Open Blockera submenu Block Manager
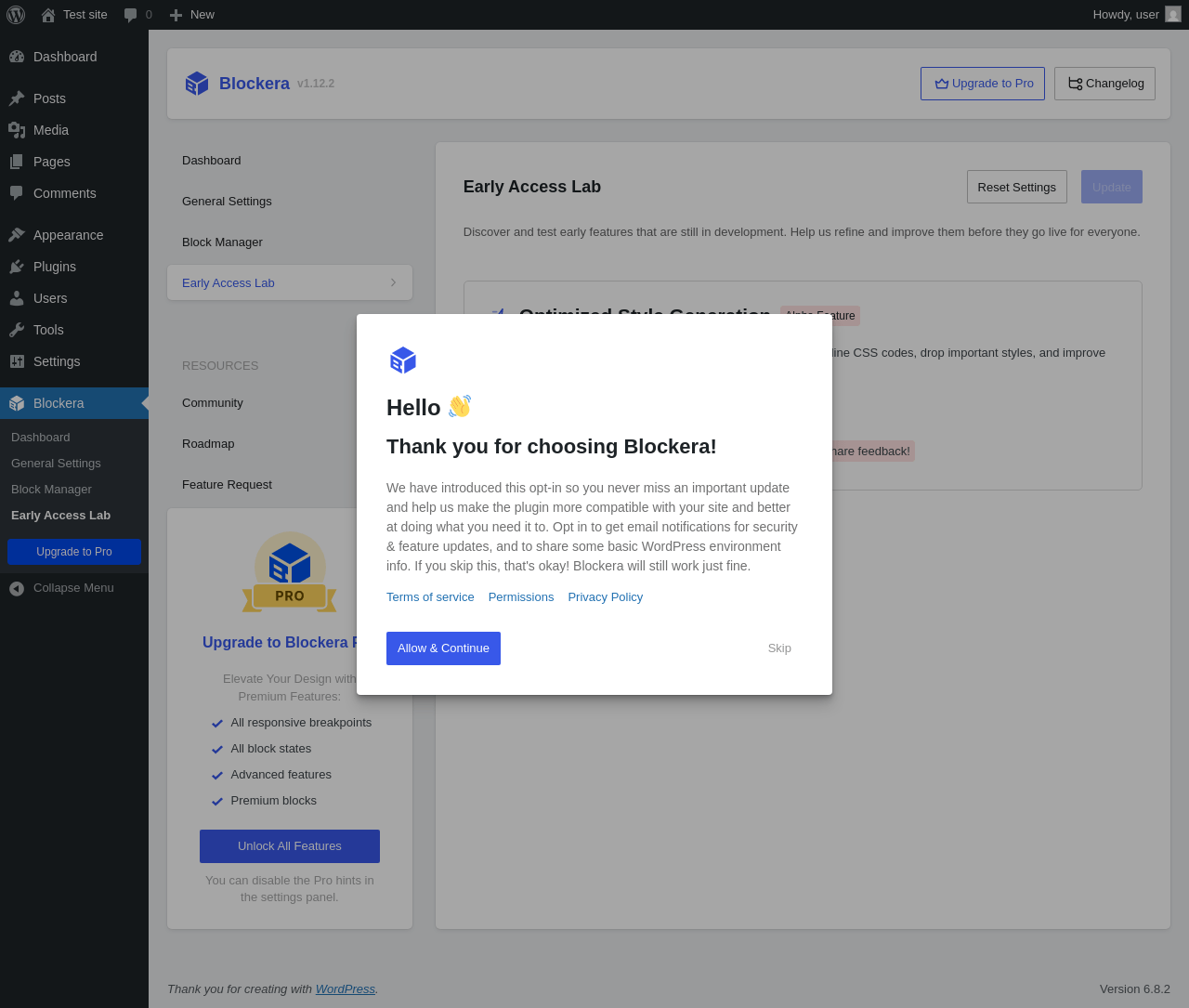Screen dimensions: 1189x1008 (x=51, y=490)
